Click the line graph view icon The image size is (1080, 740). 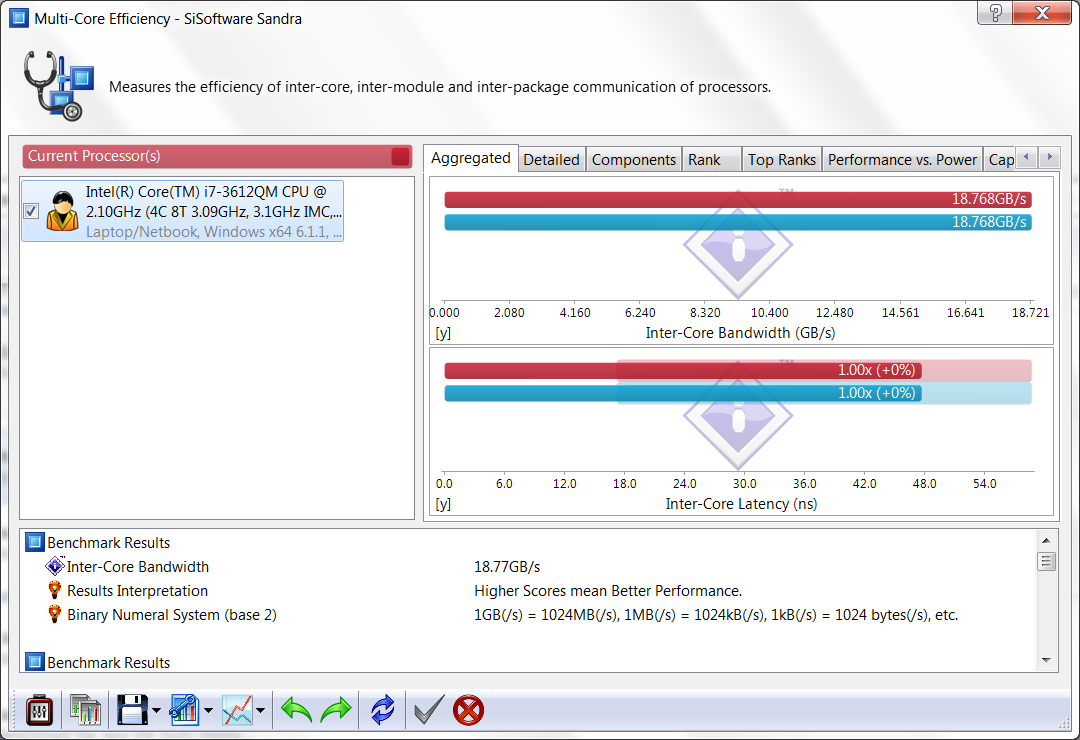pyautogui.click(x=237, y=710)
